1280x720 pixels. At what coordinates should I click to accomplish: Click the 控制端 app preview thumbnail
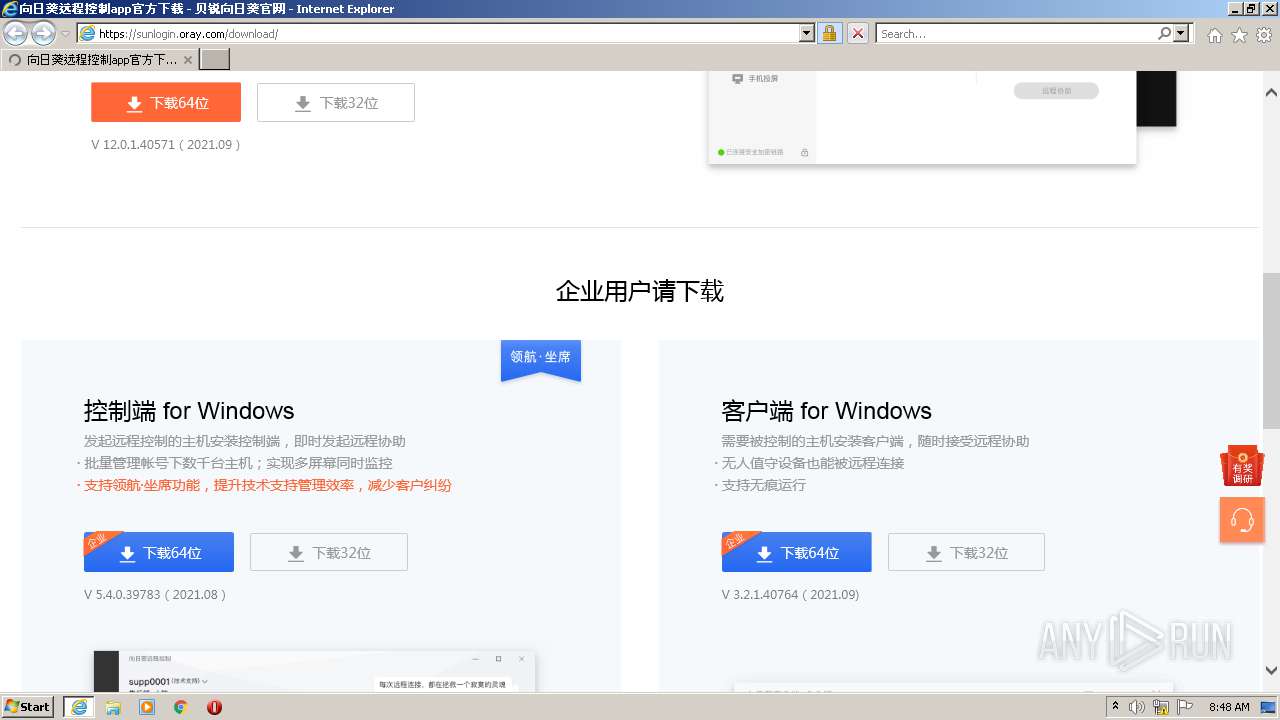click(x=315, y=671)
